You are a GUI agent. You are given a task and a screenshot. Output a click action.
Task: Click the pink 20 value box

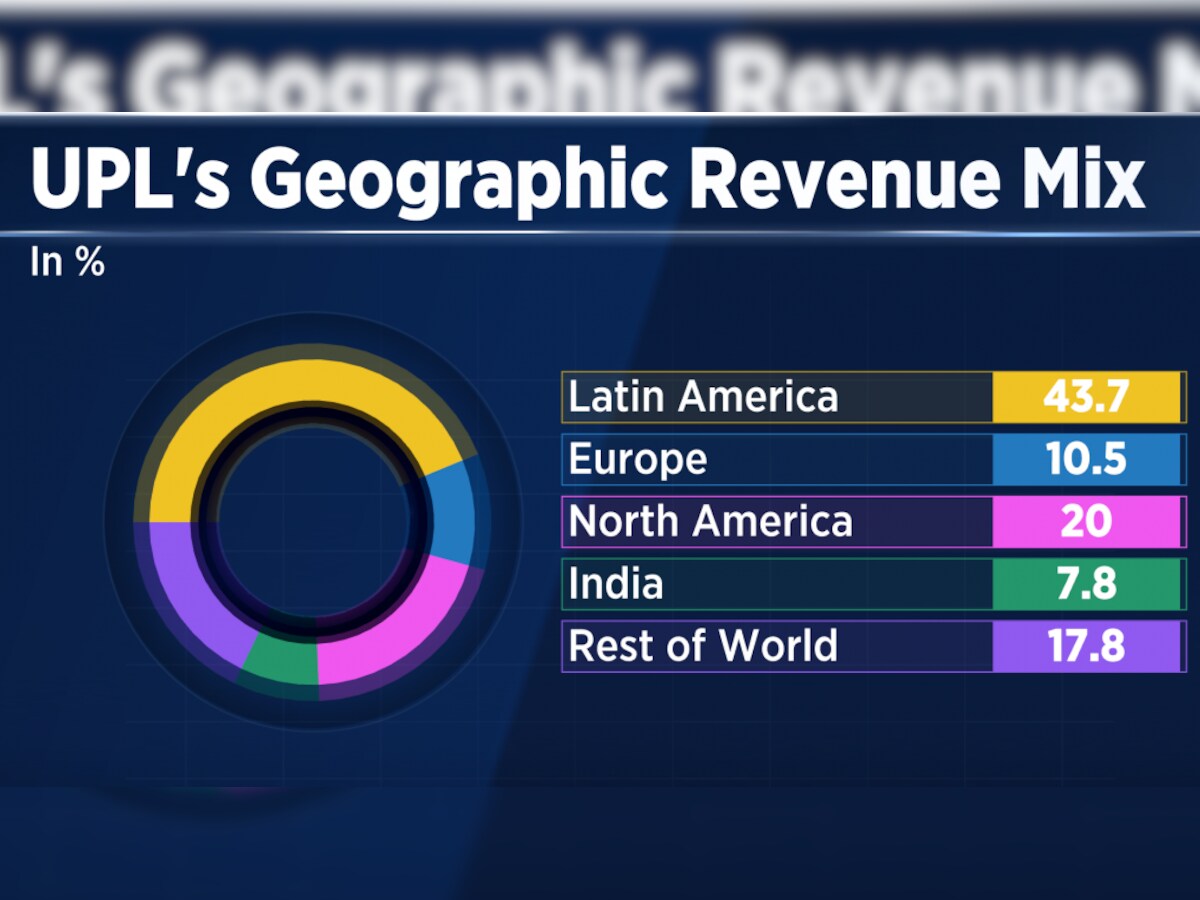(x=1086, y=522)
